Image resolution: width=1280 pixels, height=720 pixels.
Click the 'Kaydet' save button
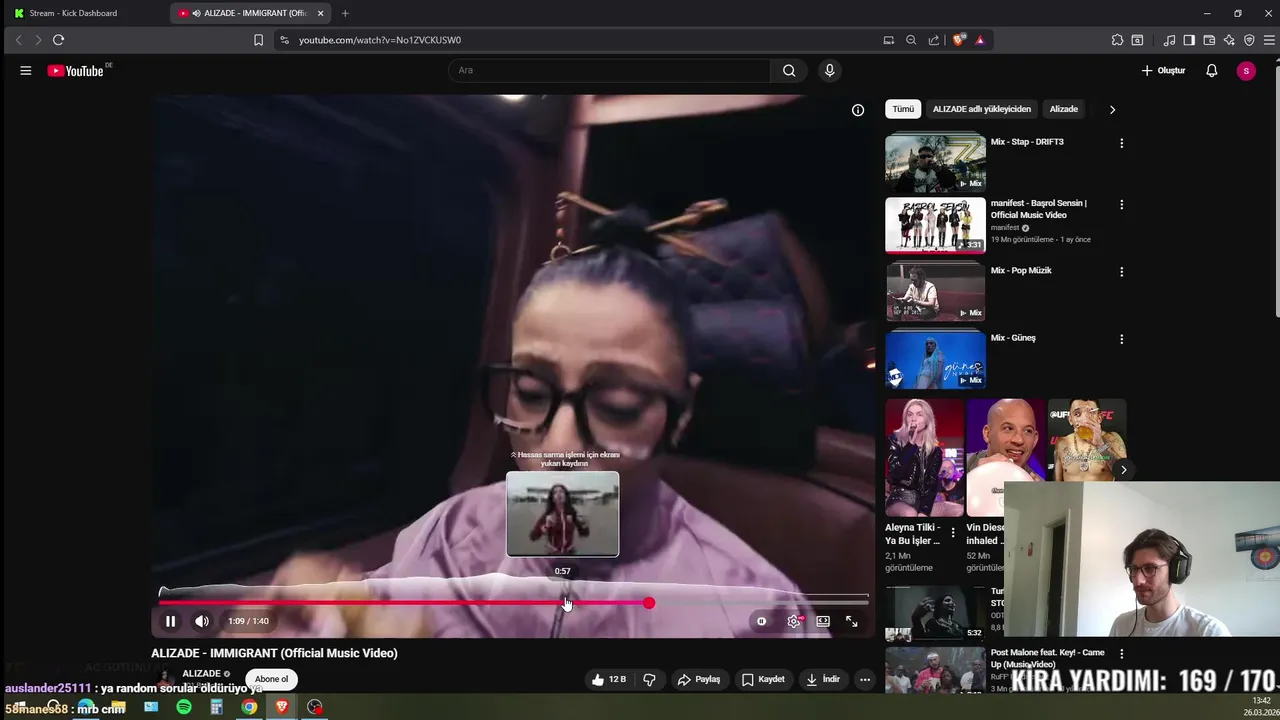click(763, 680)
